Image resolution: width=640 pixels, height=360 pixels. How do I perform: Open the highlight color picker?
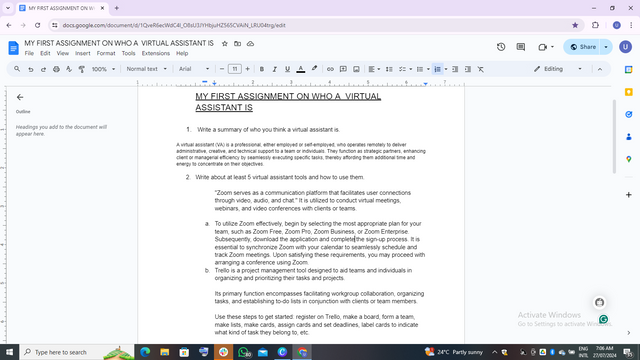[314, 69]
